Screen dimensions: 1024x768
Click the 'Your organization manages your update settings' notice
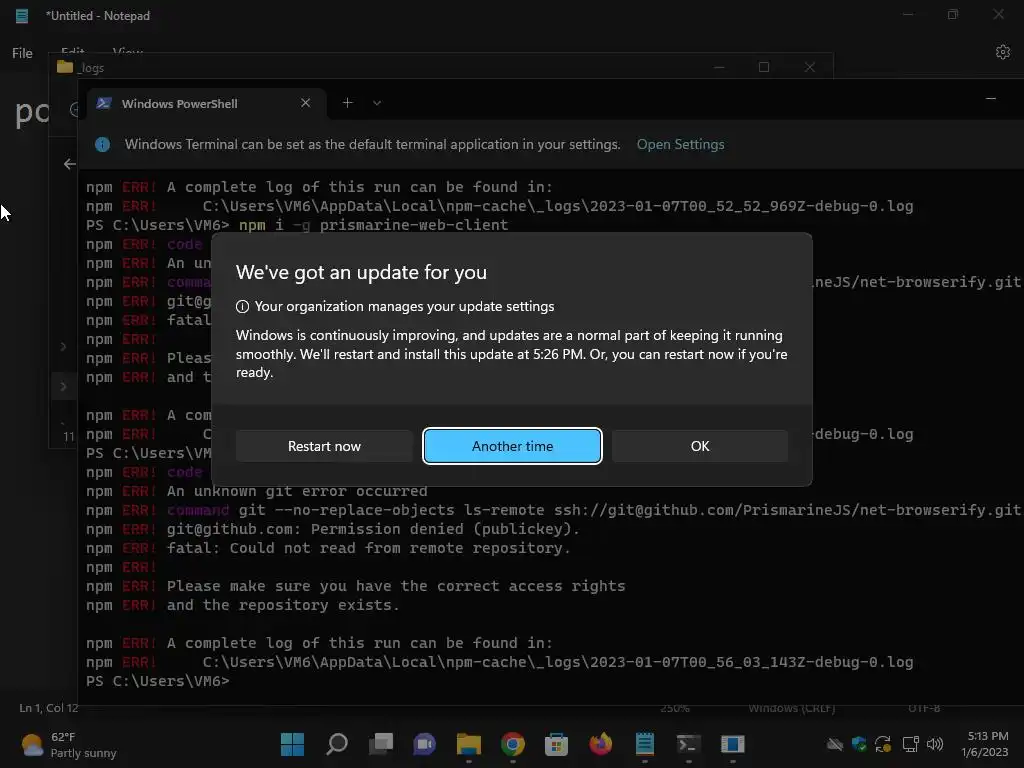(395, 306)
